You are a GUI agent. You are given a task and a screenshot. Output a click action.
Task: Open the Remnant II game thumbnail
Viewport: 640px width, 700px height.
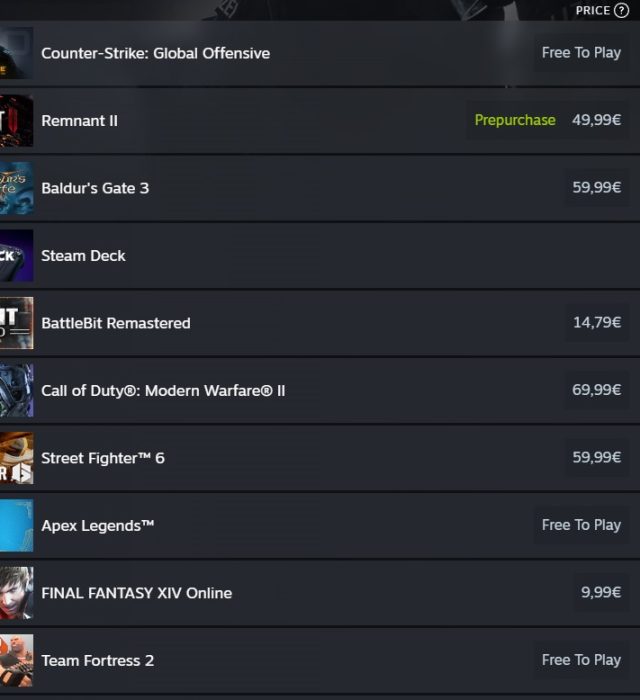coord(17,121)
